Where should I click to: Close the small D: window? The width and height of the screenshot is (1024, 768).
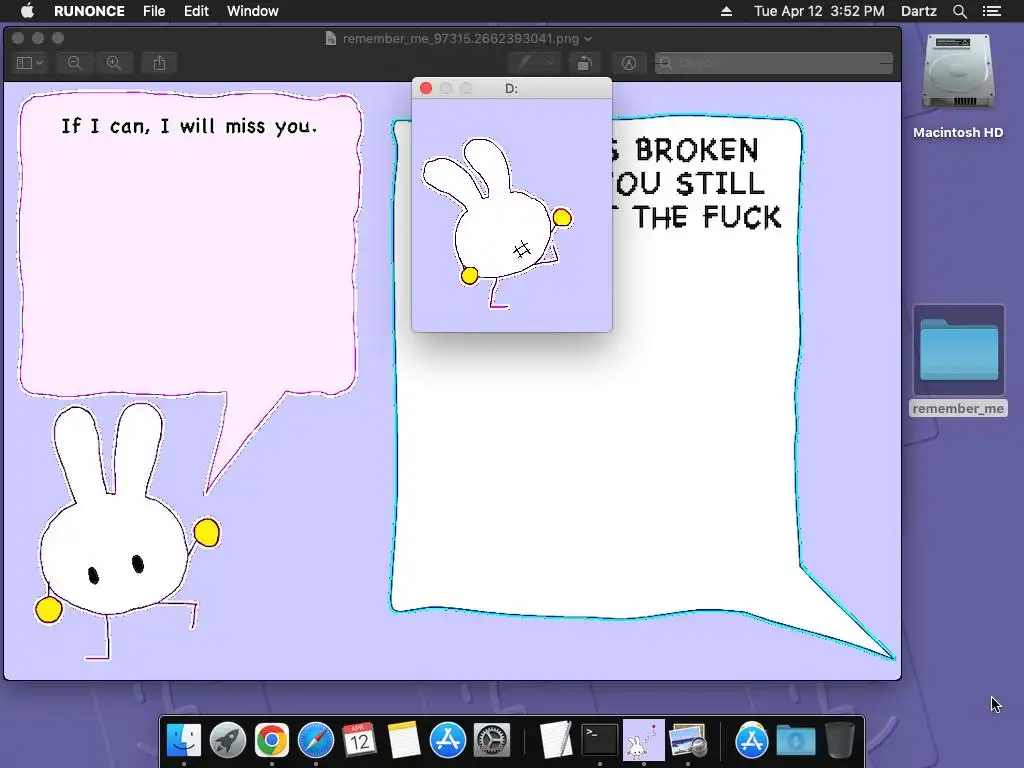(x=426, y=88)
